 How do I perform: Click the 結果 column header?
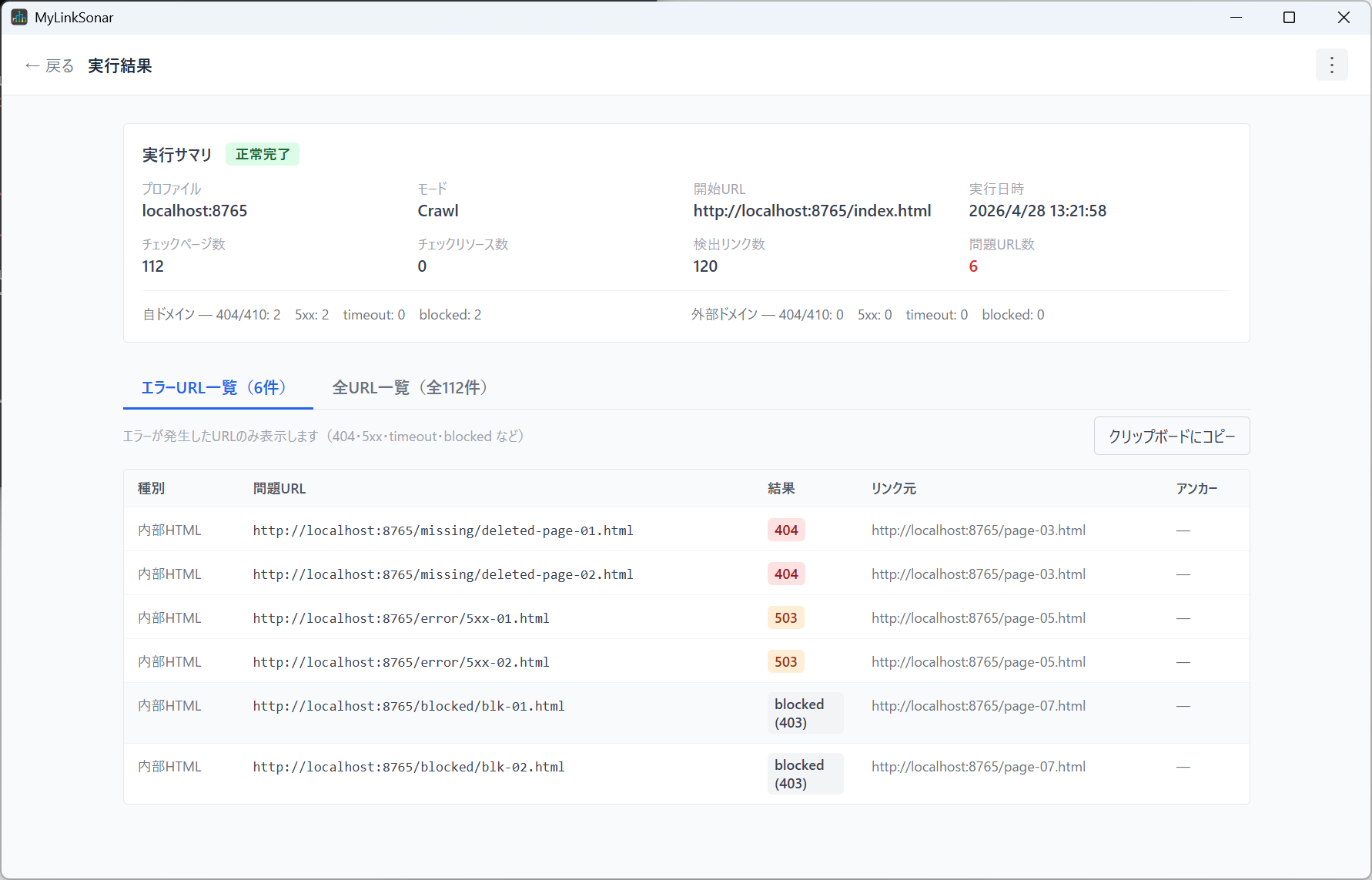point(781,488)
